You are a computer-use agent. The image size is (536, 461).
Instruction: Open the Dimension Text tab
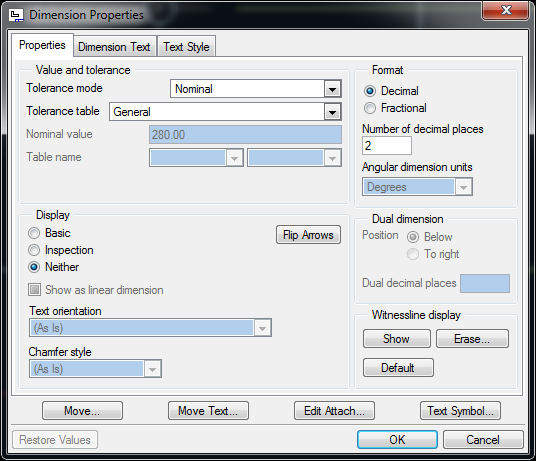(114, 46)
